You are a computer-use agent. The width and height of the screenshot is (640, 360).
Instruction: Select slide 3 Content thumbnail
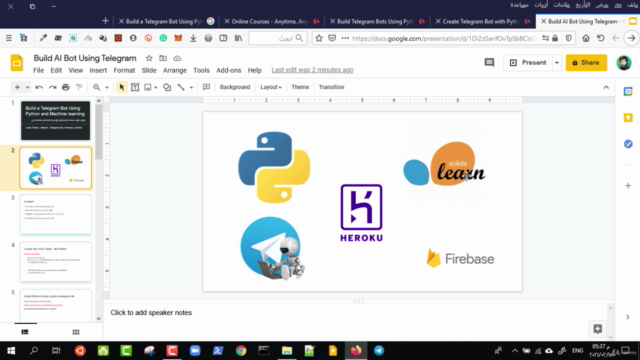click(56, 215)
